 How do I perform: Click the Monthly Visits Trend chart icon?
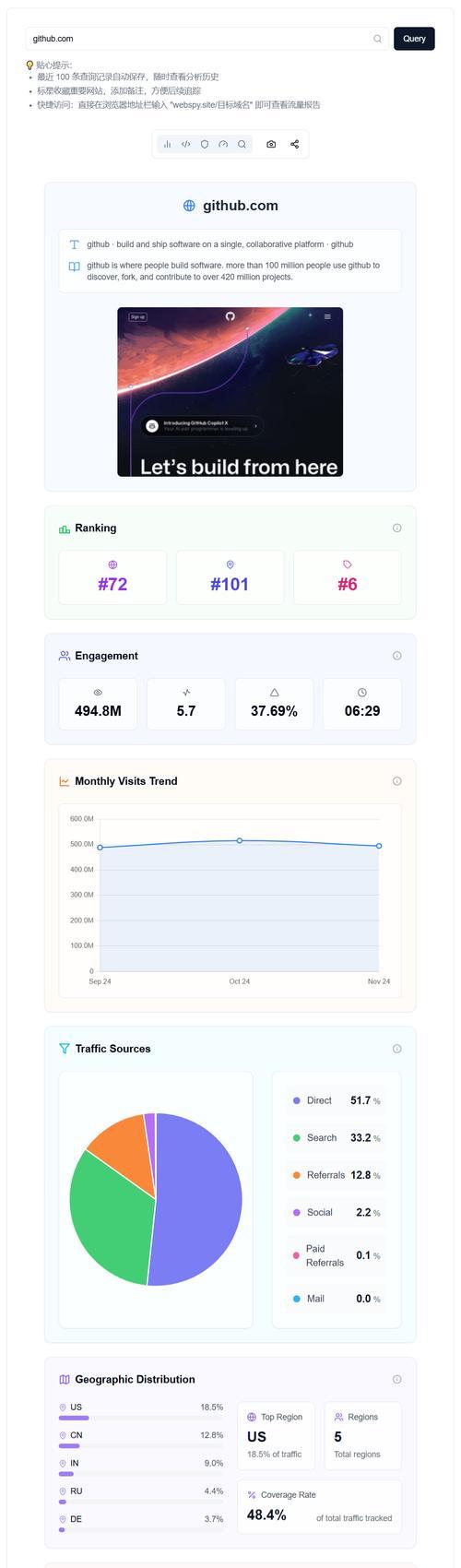(x=65, y=781)
